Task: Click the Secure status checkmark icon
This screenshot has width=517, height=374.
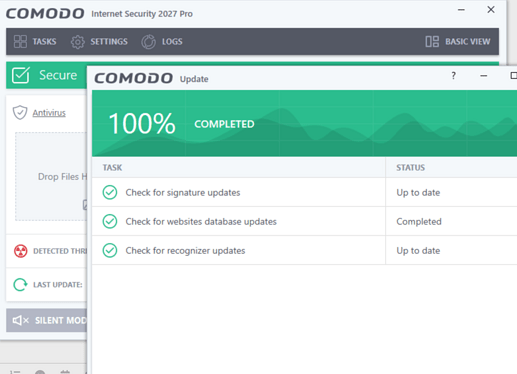Action: coord(21,75)
